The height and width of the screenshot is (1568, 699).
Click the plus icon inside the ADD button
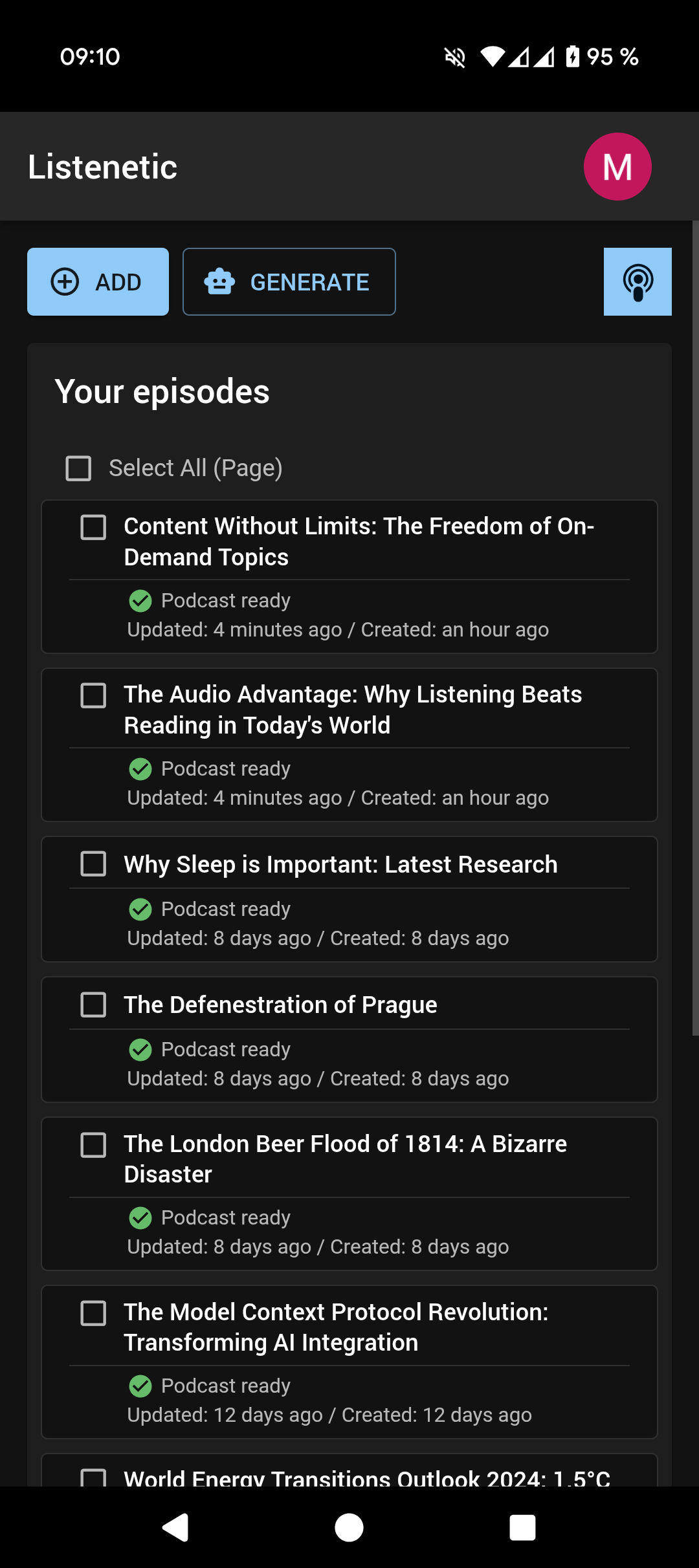point(65,281)
